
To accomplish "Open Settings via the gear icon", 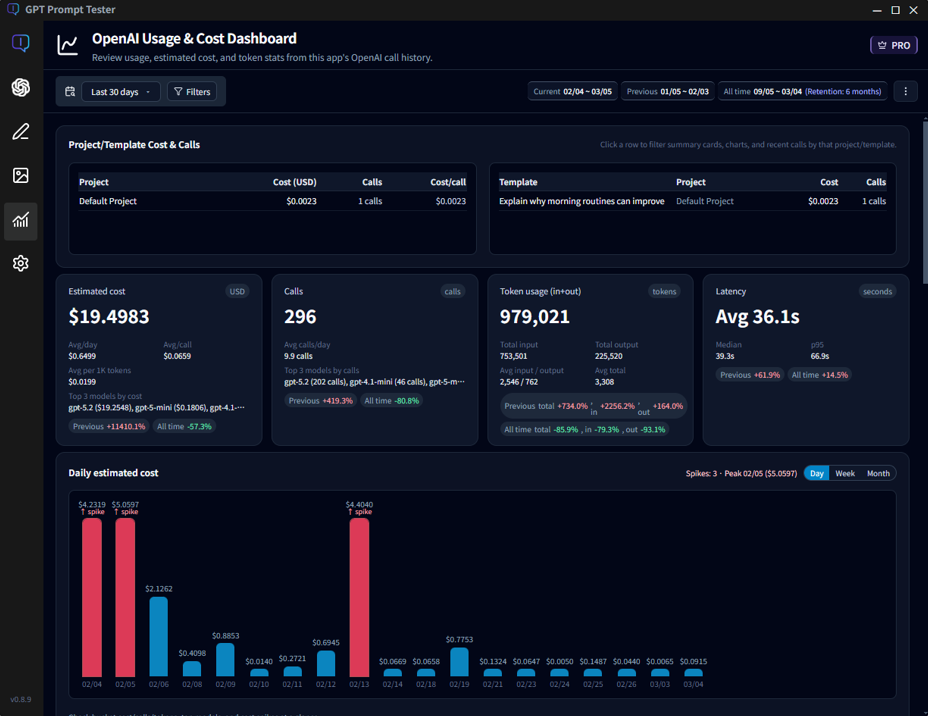I will 21,263.
